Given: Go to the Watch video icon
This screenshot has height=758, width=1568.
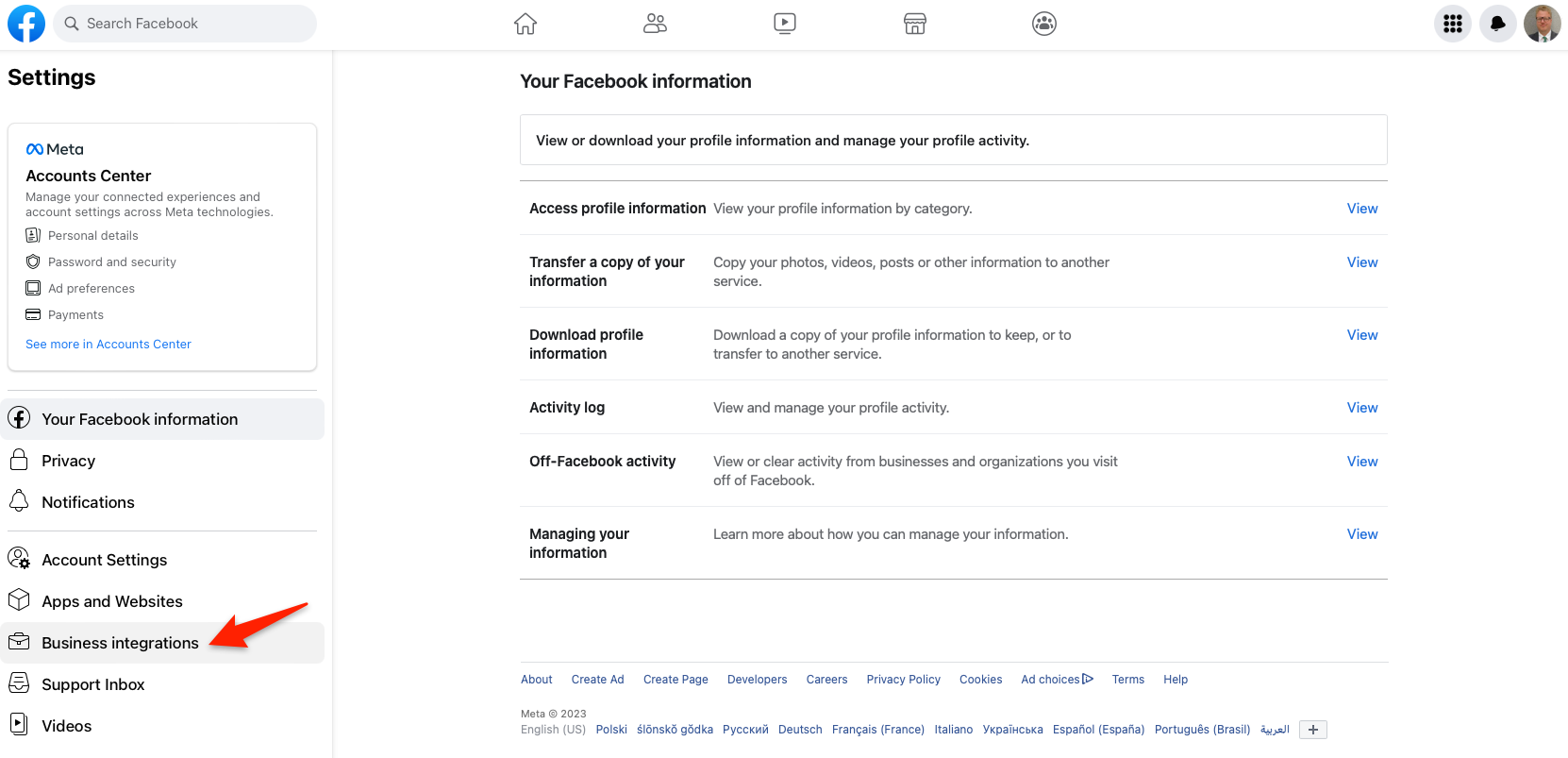Looking at the screenshot, I should (784, 24).
